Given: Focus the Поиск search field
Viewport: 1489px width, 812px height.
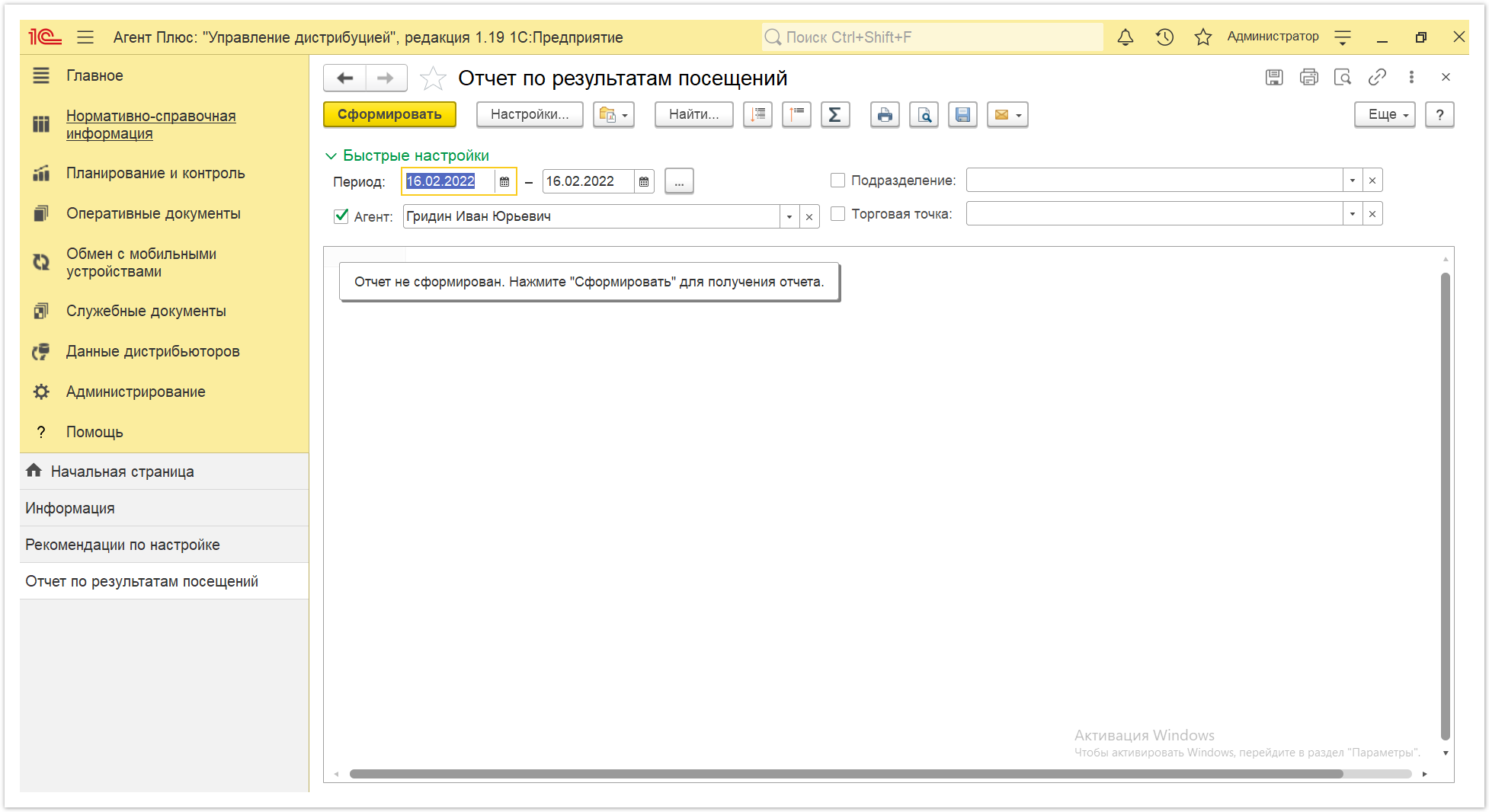Looking at the screenshot, I should click(932, 37).
